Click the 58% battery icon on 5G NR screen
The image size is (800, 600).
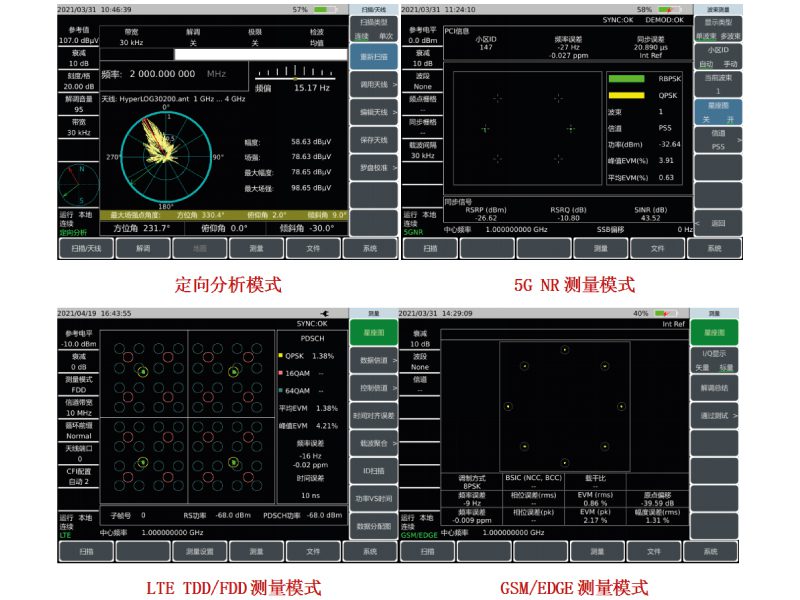(669, 9)
